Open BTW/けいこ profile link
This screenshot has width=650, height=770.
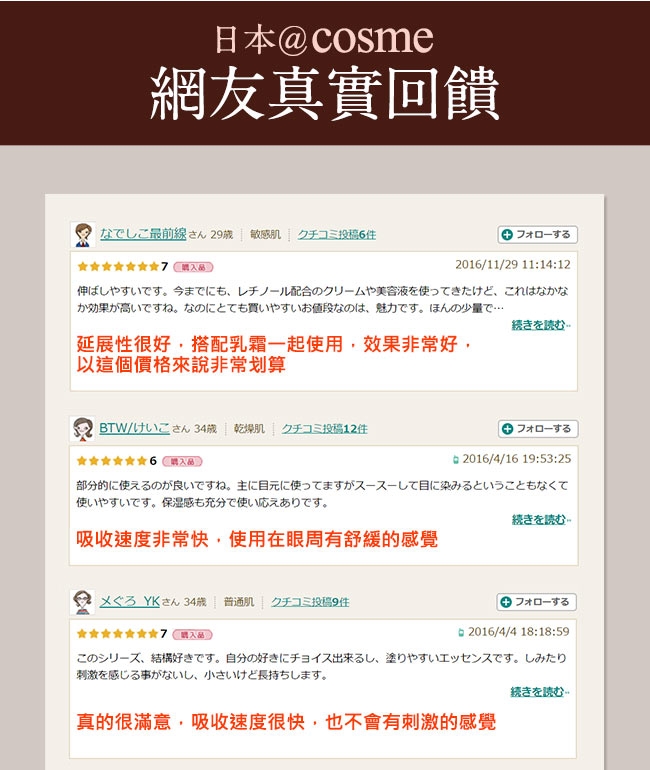point(135,428)
